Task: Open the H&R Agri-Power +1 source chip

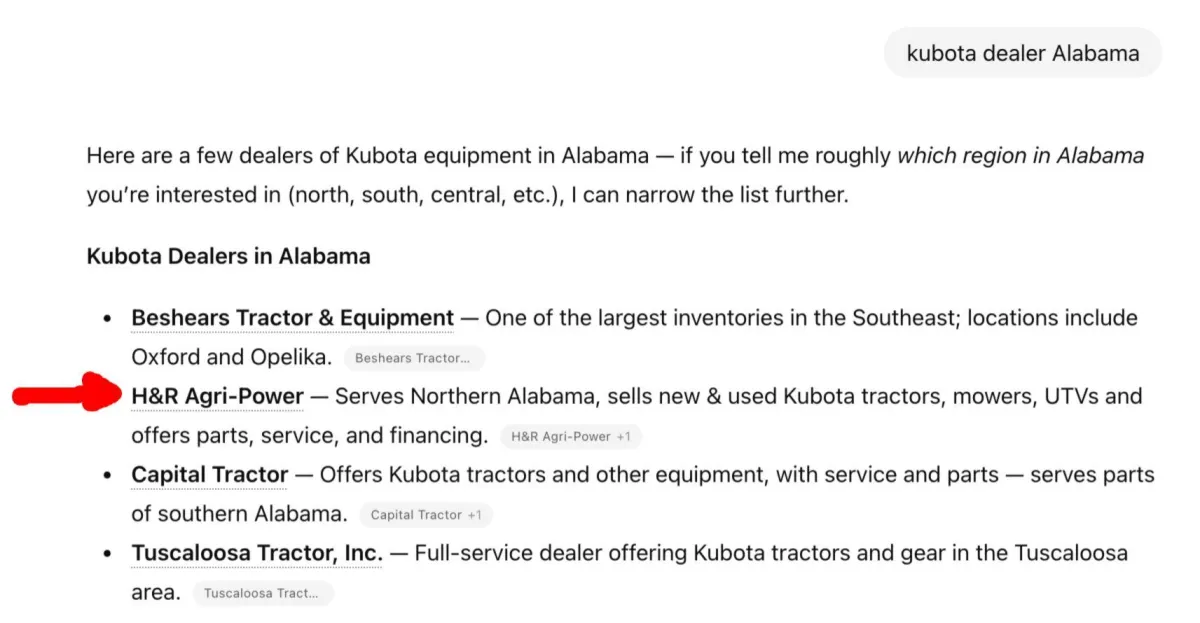Action: (x=571, y=436)
